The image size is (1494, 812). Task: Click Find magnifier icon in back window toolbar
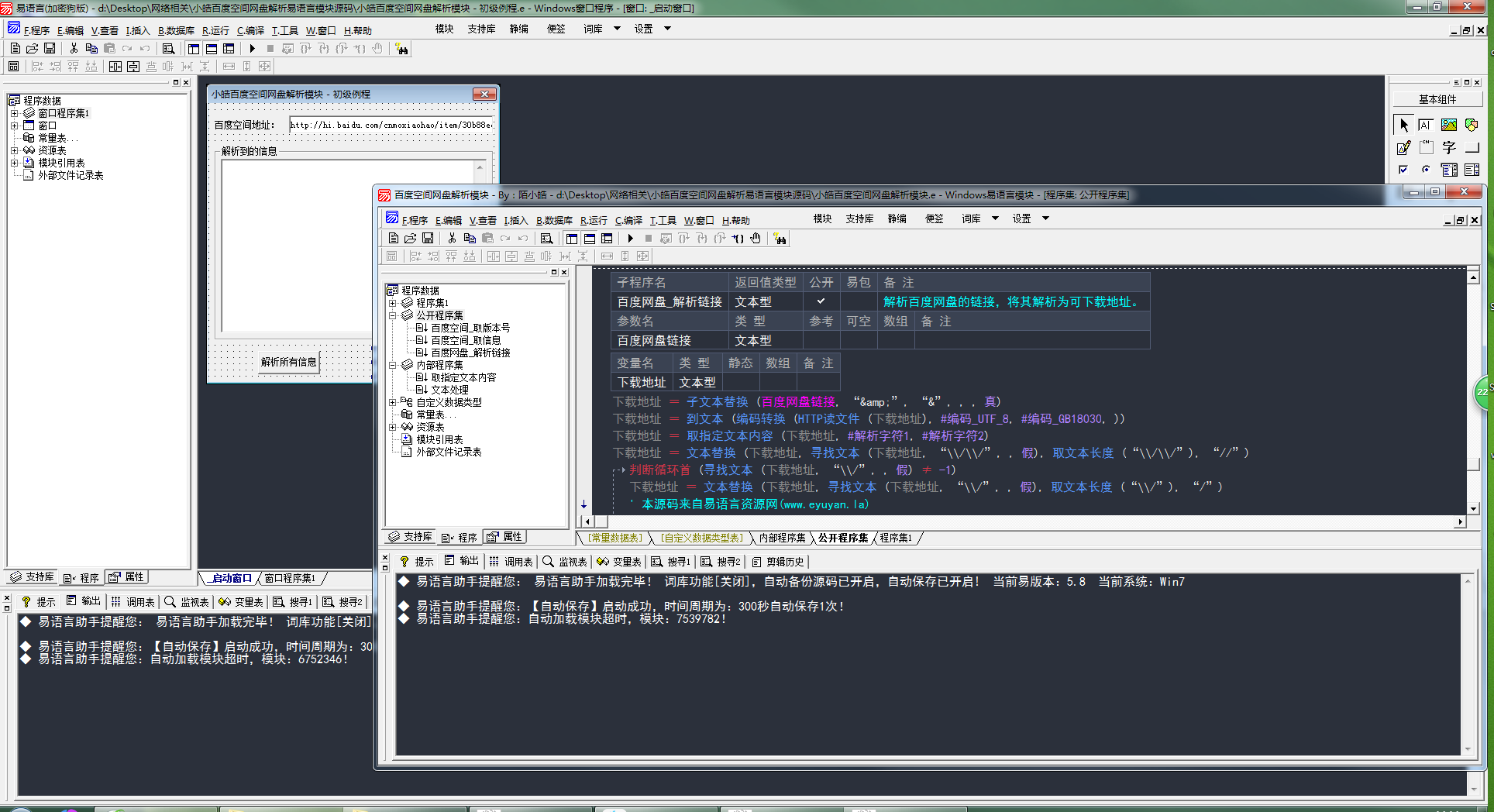(x=168, y=48)
